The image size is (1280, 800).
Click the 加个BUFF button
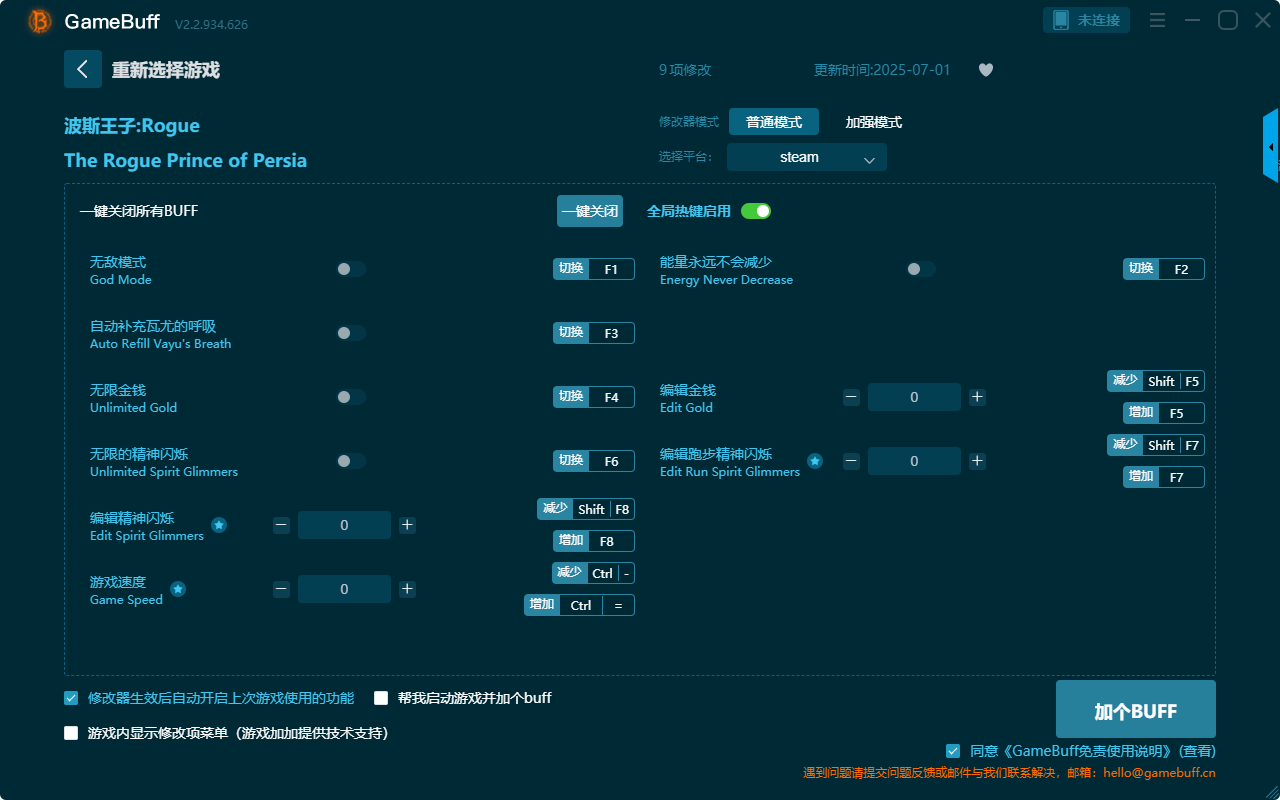[1136, 709]
